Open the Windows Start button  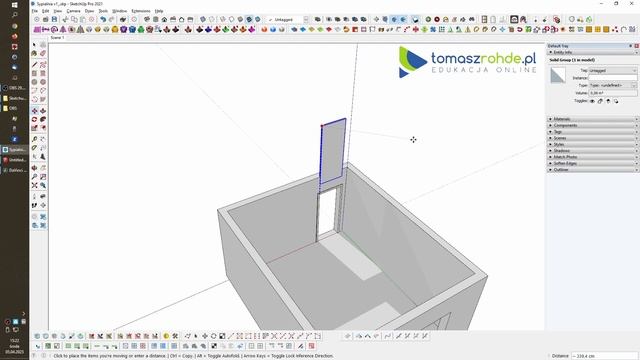point(14,5)
